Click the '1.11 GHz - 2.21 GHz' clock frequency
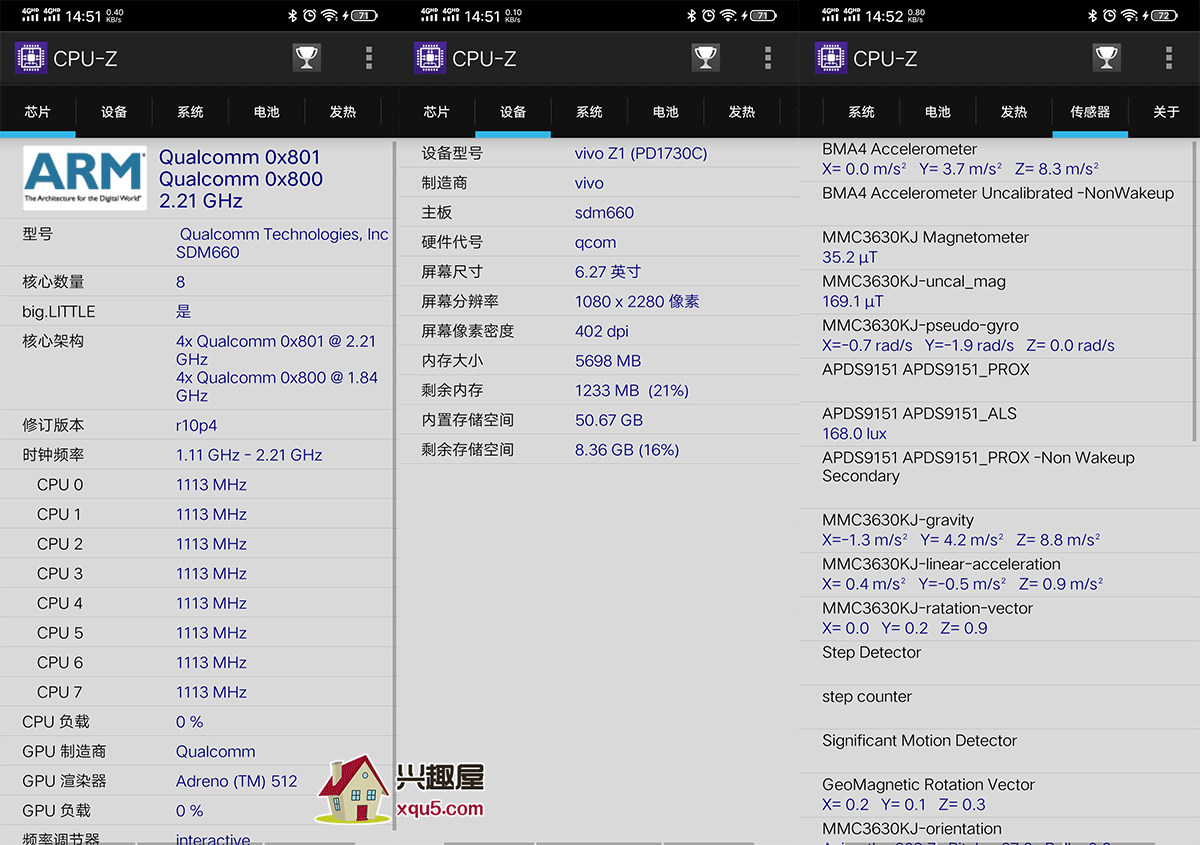This screenshot has height=845, width=1200. click(249, 454)
